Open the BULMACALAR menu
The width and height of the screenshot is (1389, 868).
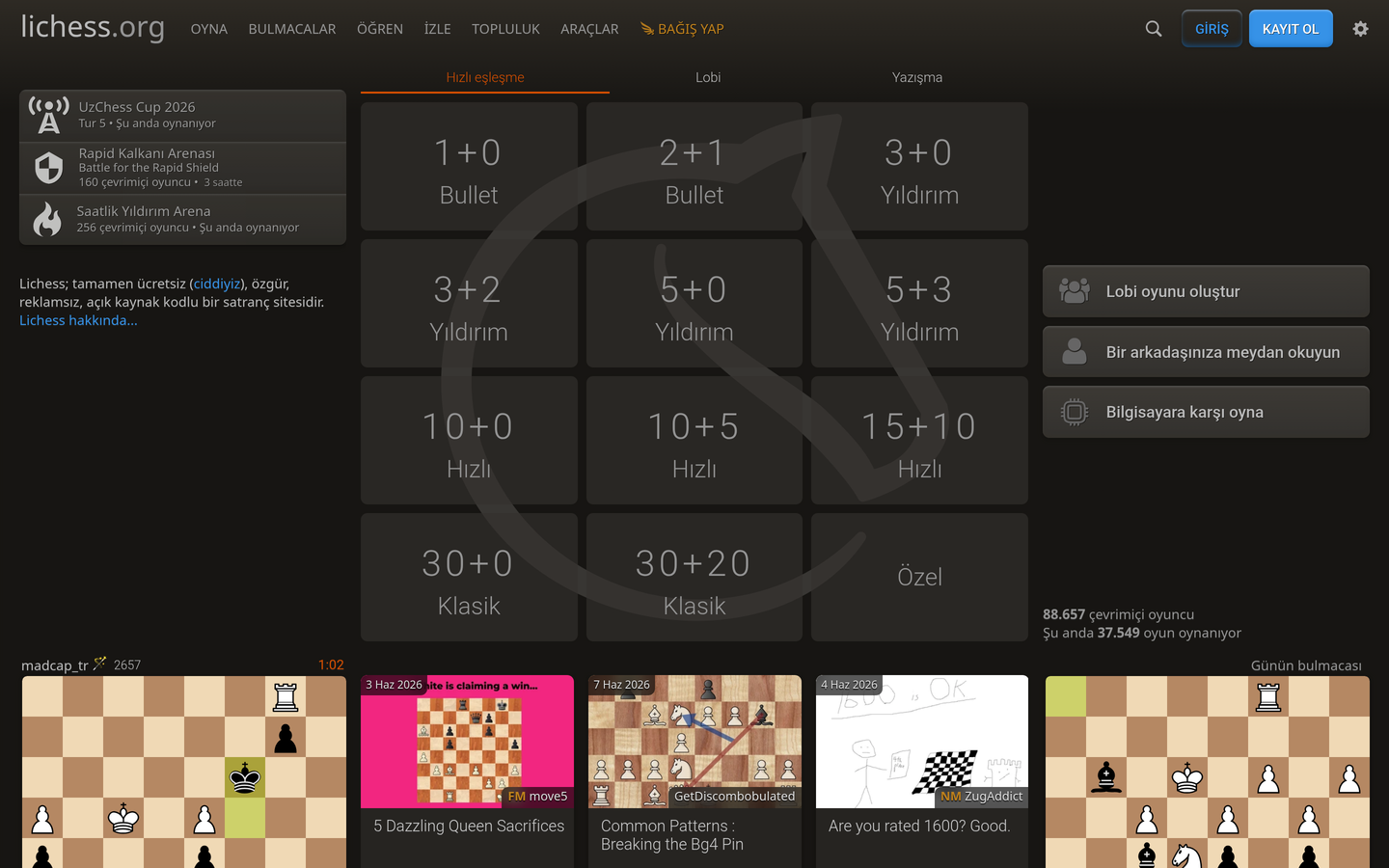[x=292, y=29]
